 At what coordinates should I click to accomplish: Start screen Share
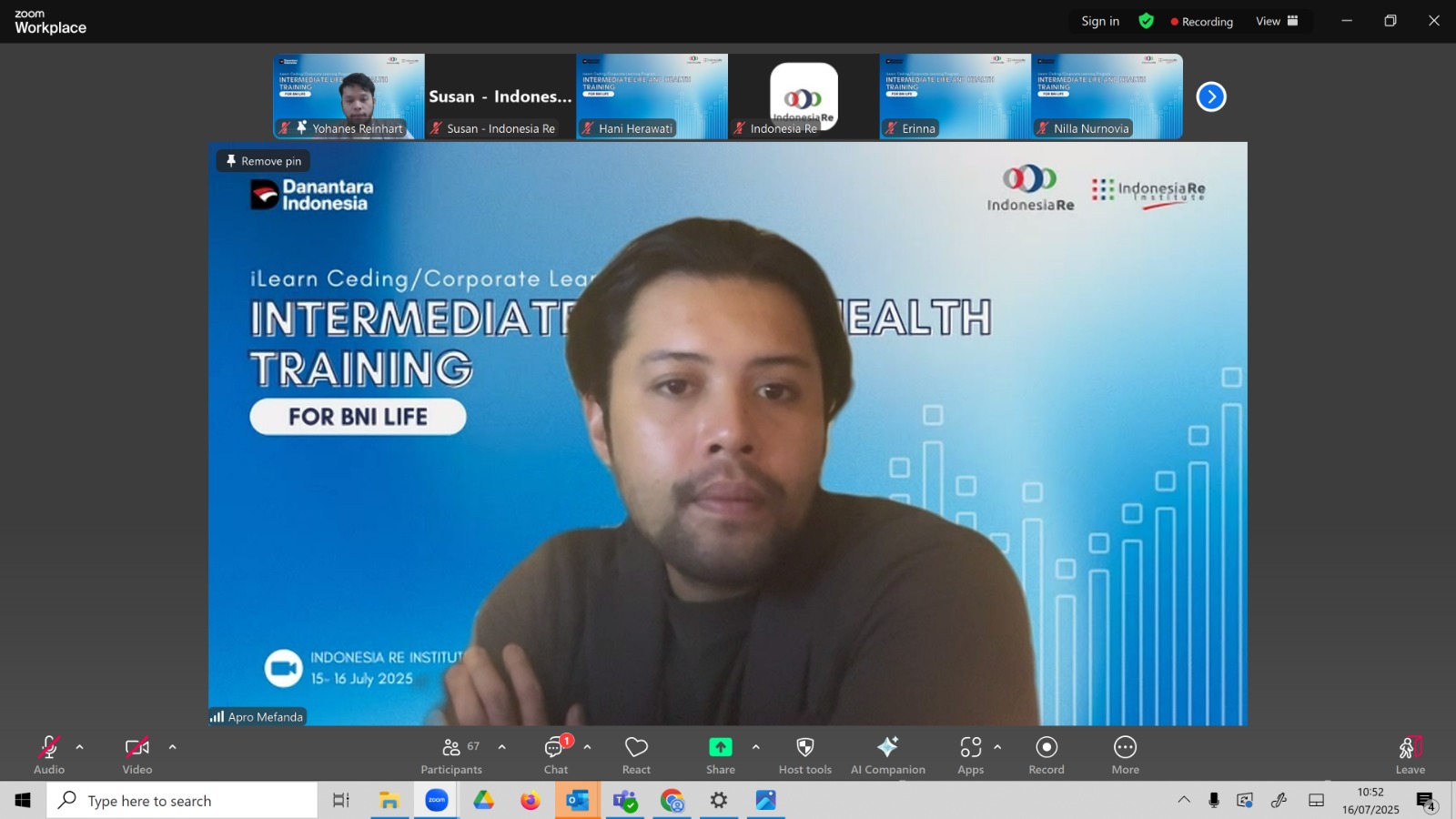click(721, 755)
